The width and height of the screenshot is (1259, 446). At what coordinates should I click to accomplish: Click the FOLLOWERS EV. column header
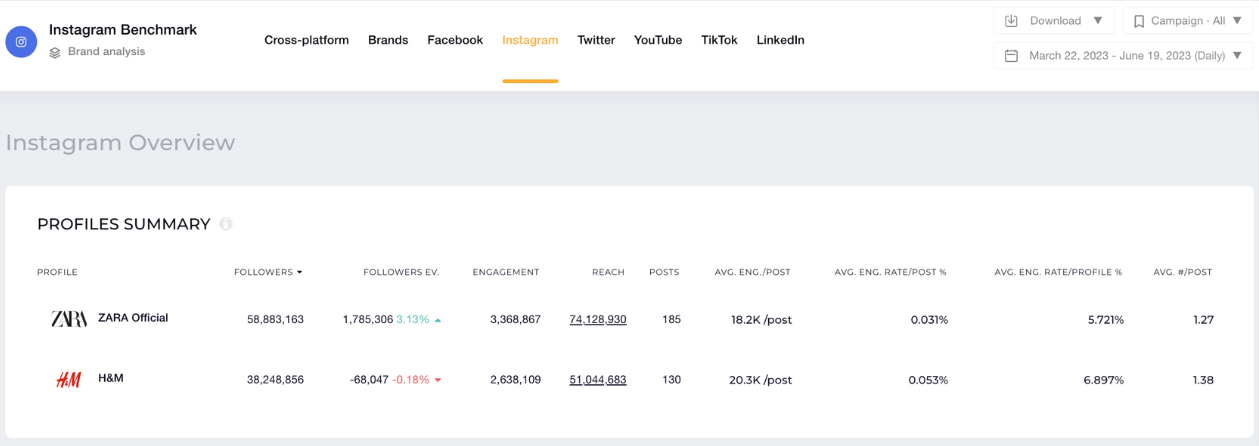click(401, 272)
